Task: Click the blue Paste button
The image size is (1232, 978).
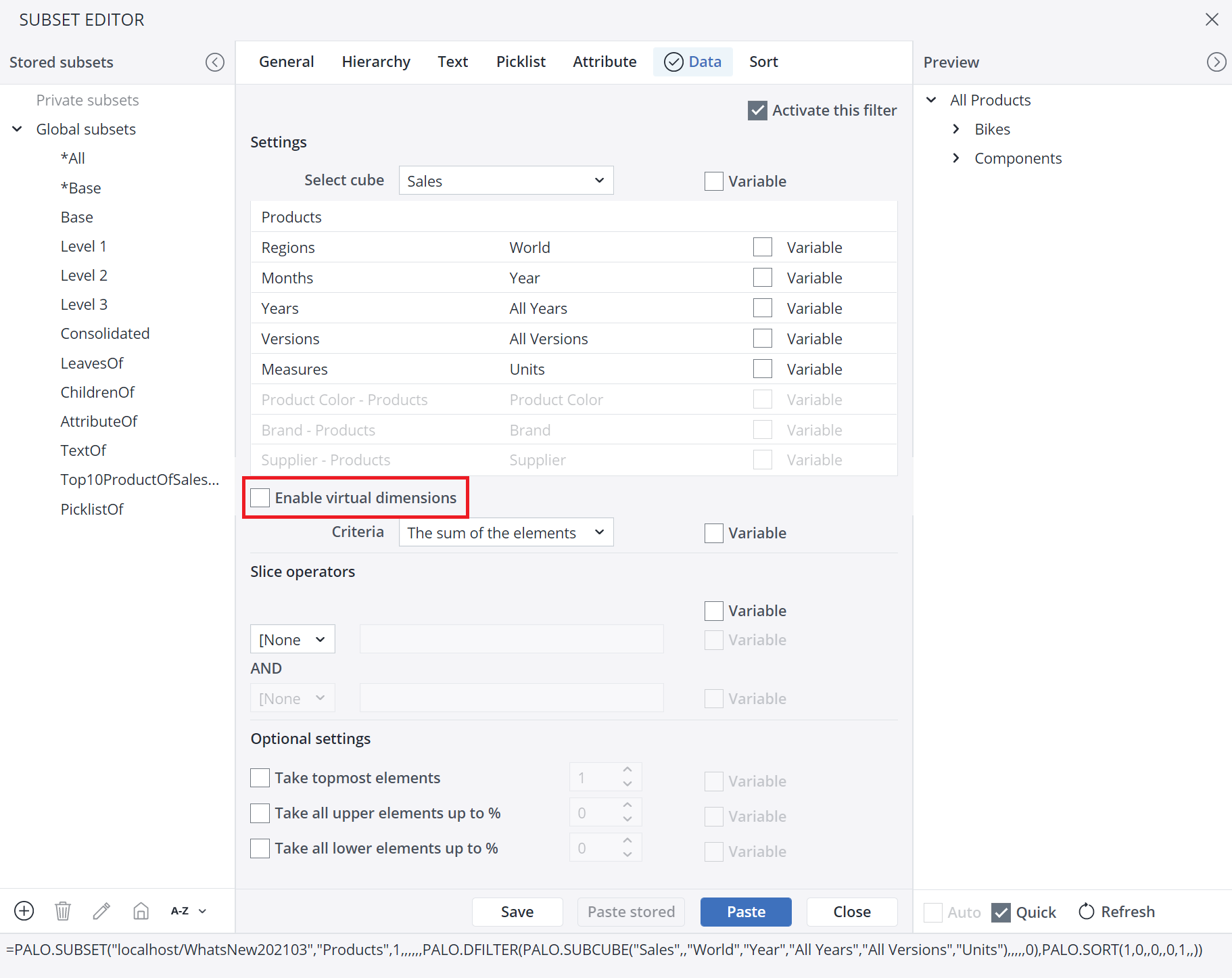Action: coord(746,912)
